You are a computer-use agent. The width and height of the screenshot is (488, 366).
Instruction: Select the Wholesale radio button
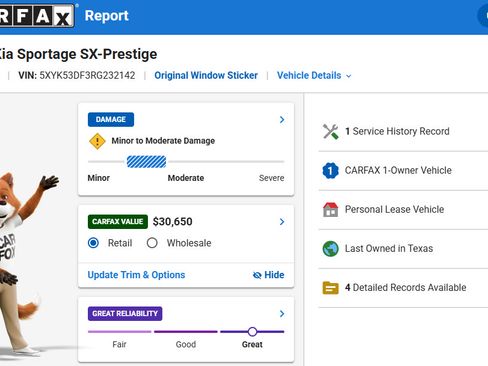tap(152, 243)
